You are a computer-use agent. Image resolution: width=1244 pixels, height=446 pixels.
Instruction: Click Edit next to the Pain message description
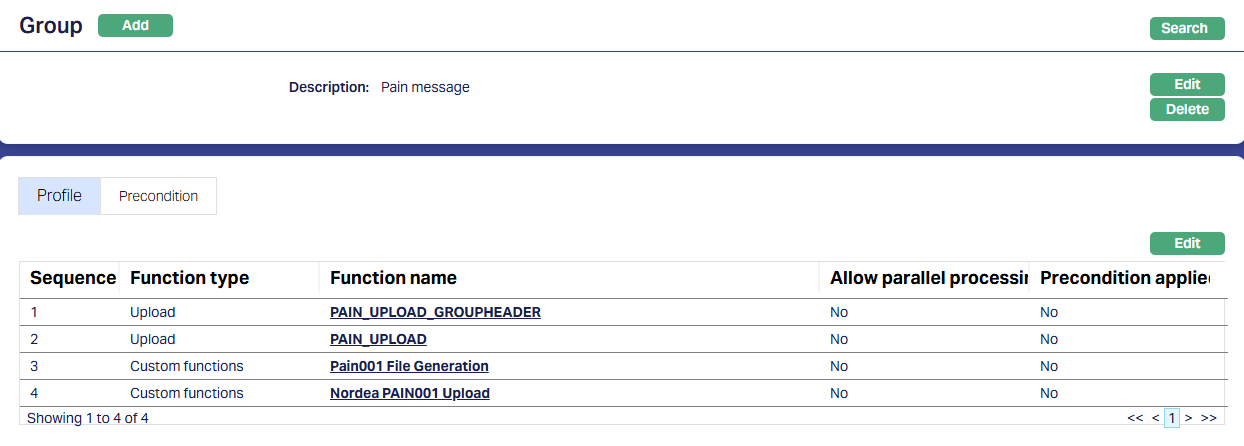click(1187, 85)
